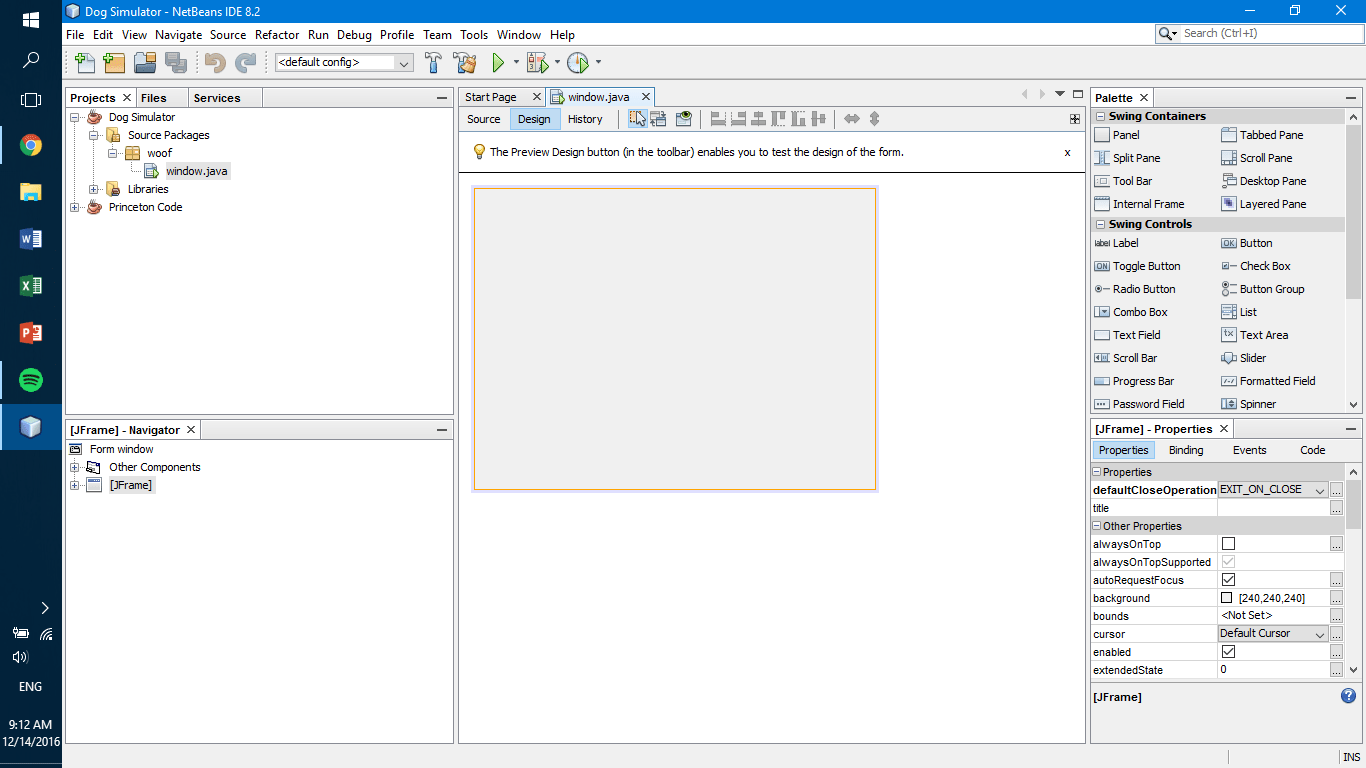The height and width of the screenshot is (768, 1366).
Task: Click the Clean and Build hammer-and-broom icon
Action: pyautogui.click(x=465, y=63)
